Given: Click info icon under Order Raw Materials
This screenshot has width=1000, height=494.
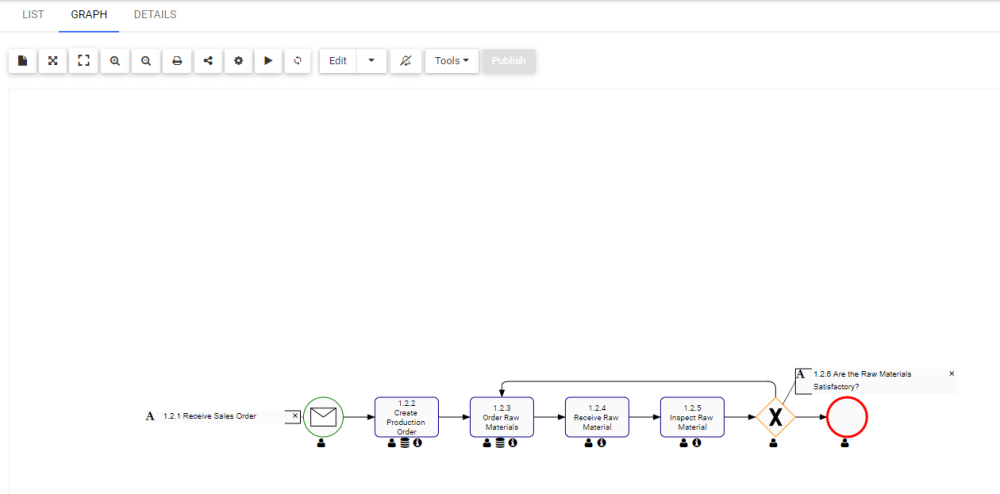Looking at the screenshot, I should tap(513, 443).
